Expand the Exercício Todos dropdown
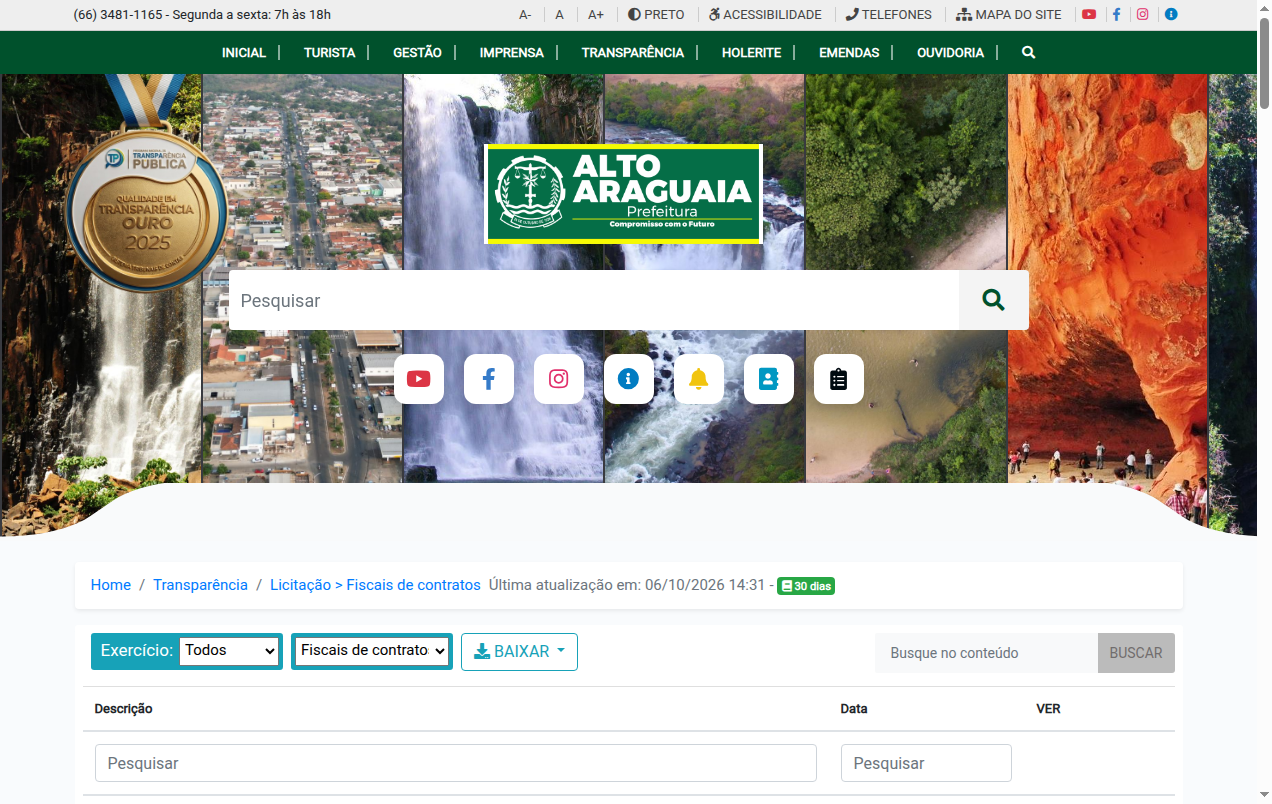The image size is (1272, 804). pyautogui.click(x=229, y=651)
